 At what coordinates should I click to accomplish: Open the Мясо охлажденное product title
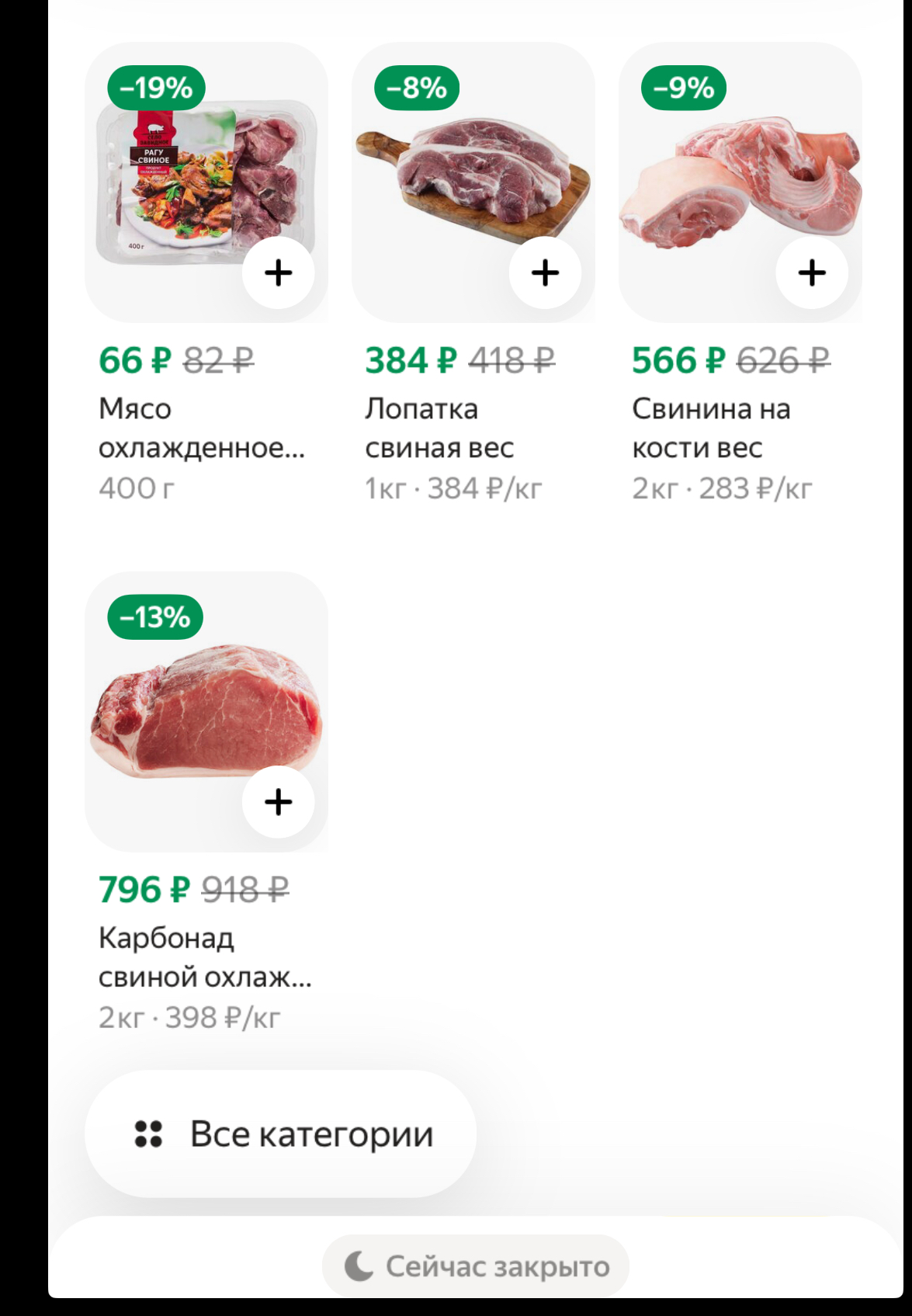point(202,429)
